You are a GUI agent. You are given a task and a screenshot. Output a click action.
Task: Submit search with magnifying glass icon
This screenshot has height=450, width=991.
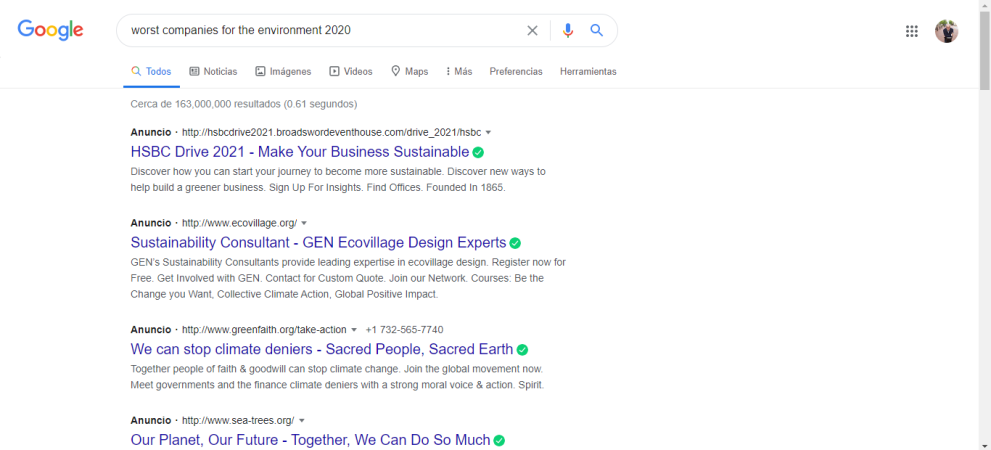597,30
